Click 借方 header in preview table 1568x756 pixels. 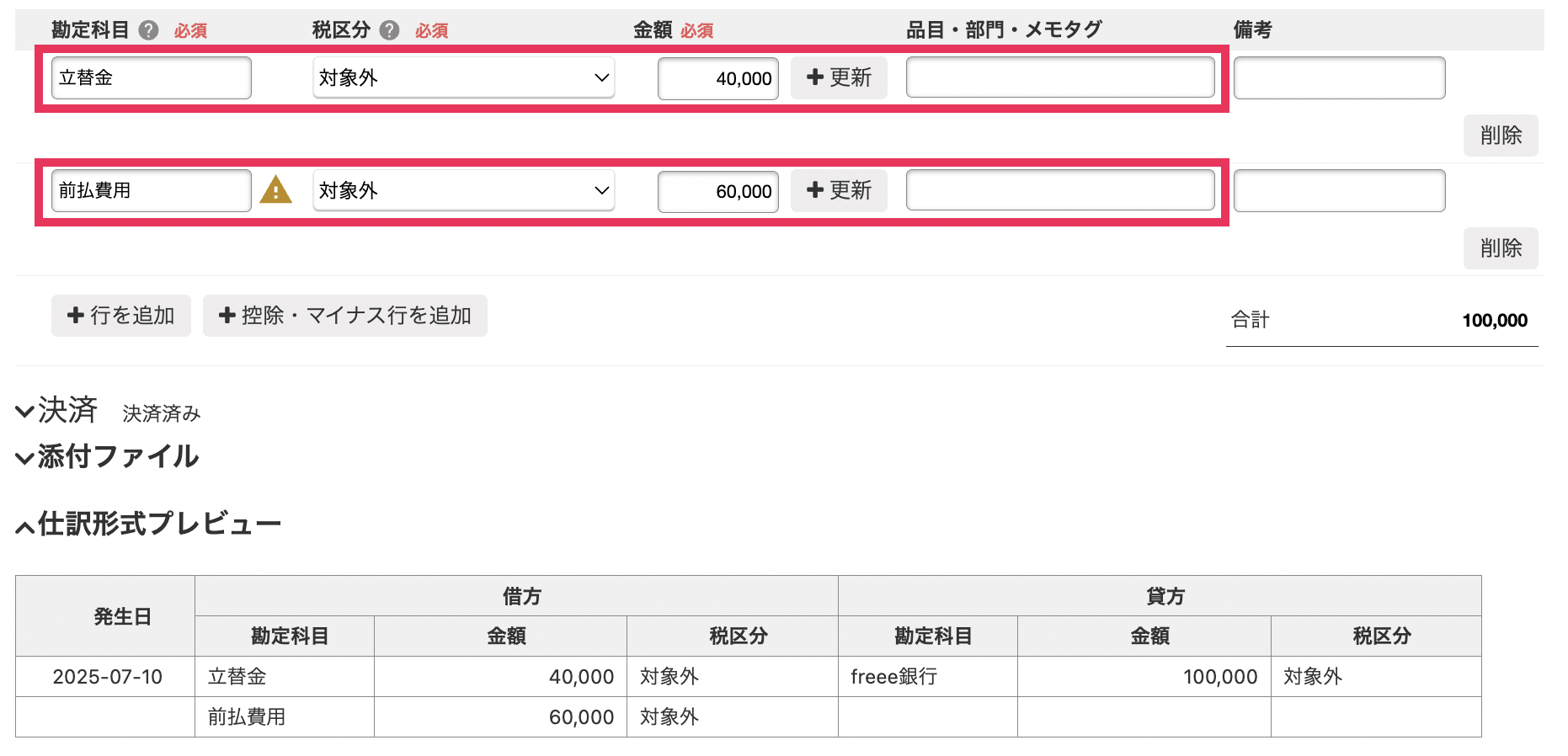click(517, 596)
